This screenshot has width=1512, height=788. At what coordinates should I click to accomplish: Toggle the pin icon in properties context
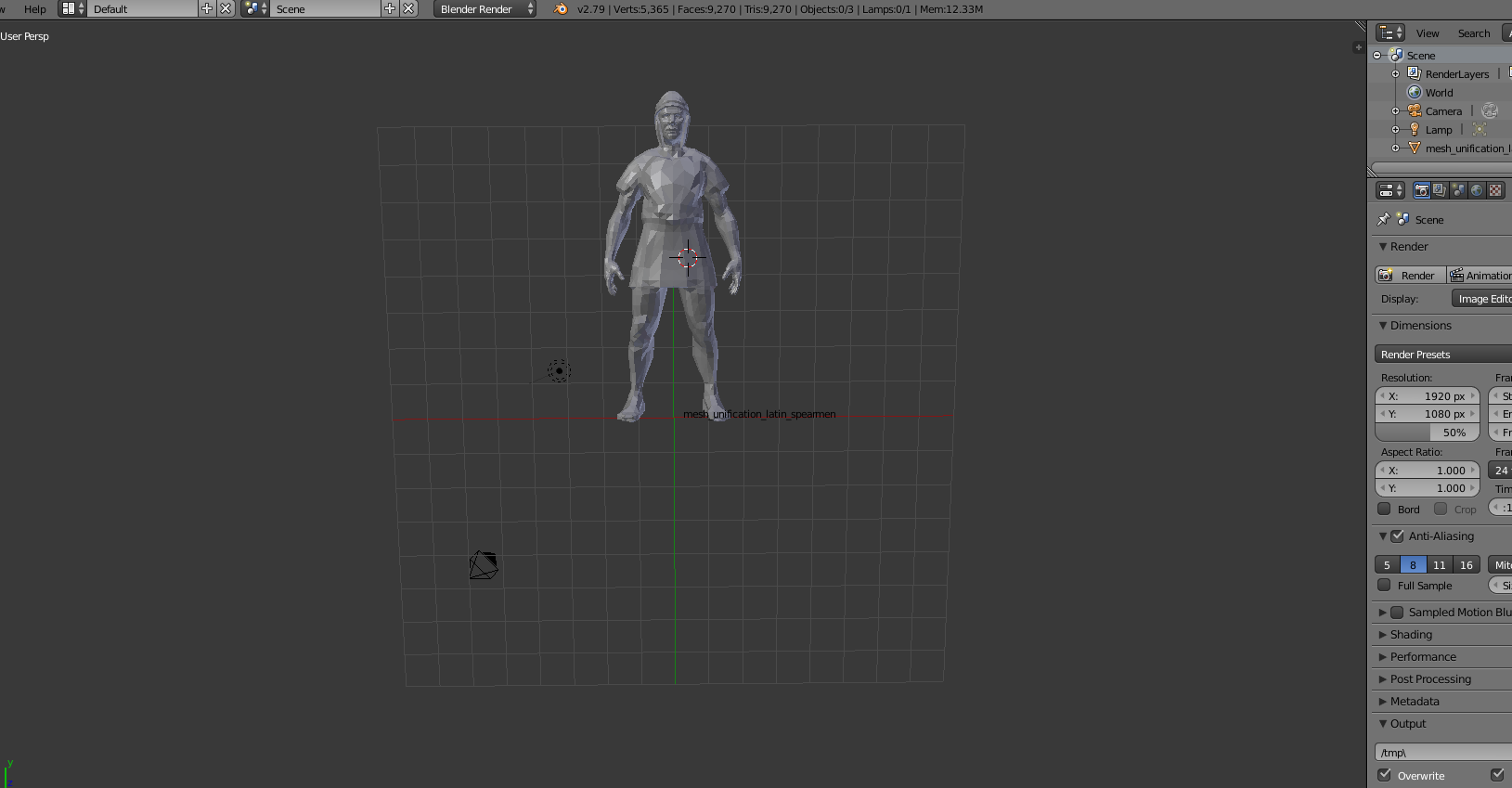click(1384, 219)
